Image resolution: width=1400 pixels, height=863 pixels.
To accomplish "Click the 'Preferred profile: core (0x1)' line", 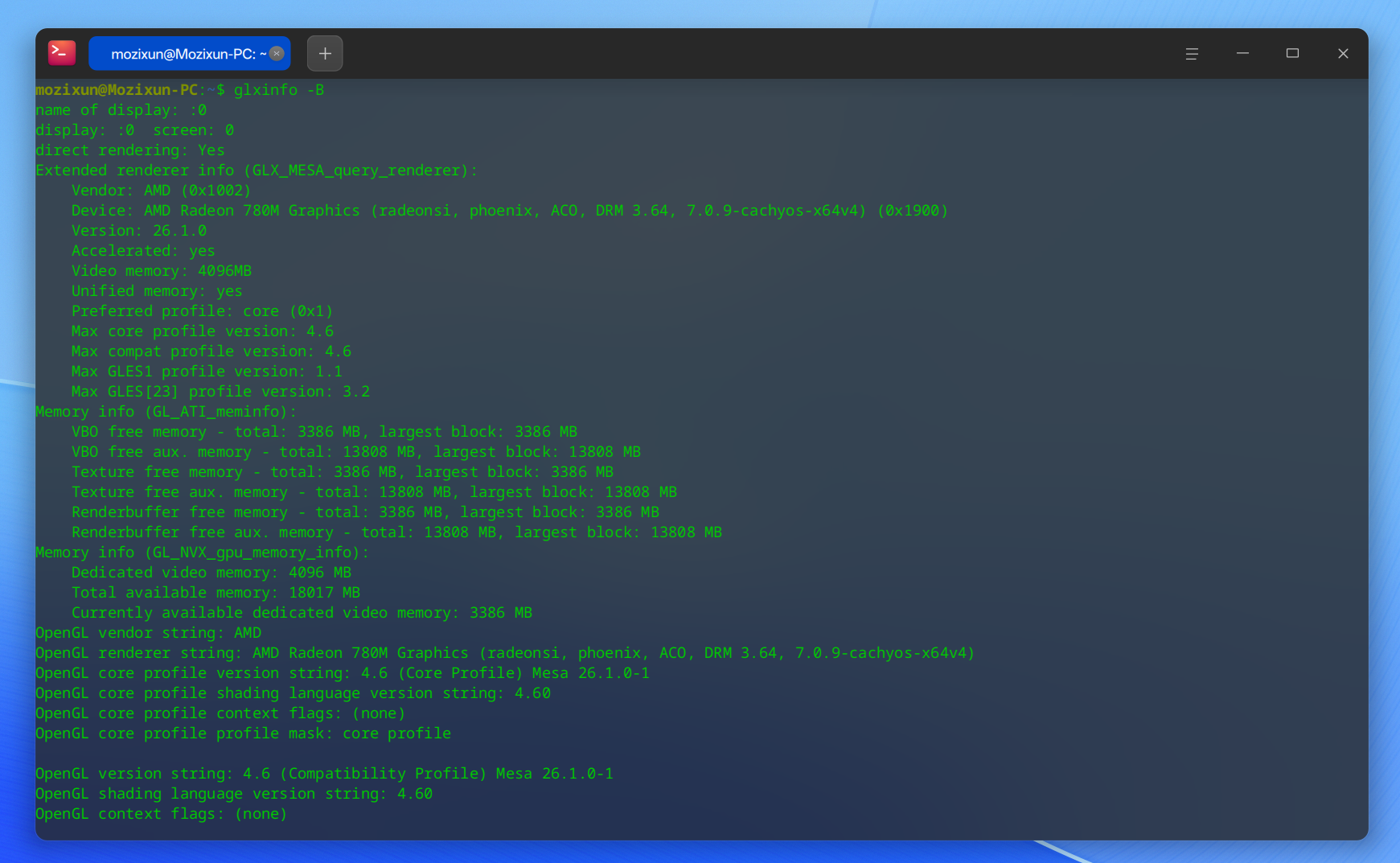I will [203, 311].
